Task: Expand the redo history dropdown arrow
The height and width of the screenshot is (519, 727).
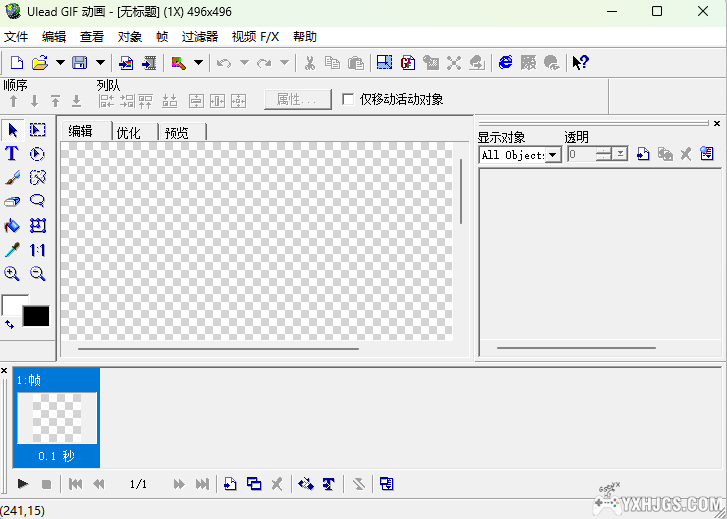Action: (284, 63)
